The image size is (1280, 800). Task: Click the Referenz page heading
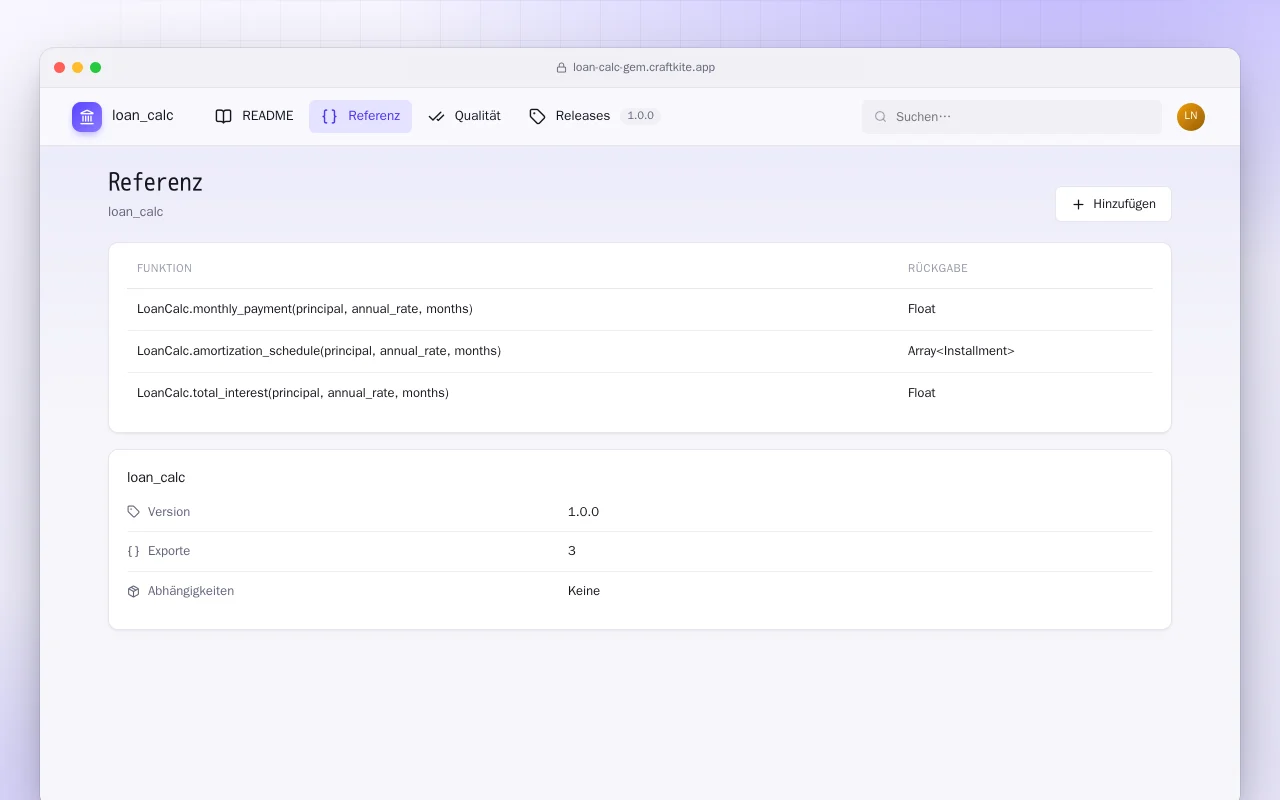point(155,182)
